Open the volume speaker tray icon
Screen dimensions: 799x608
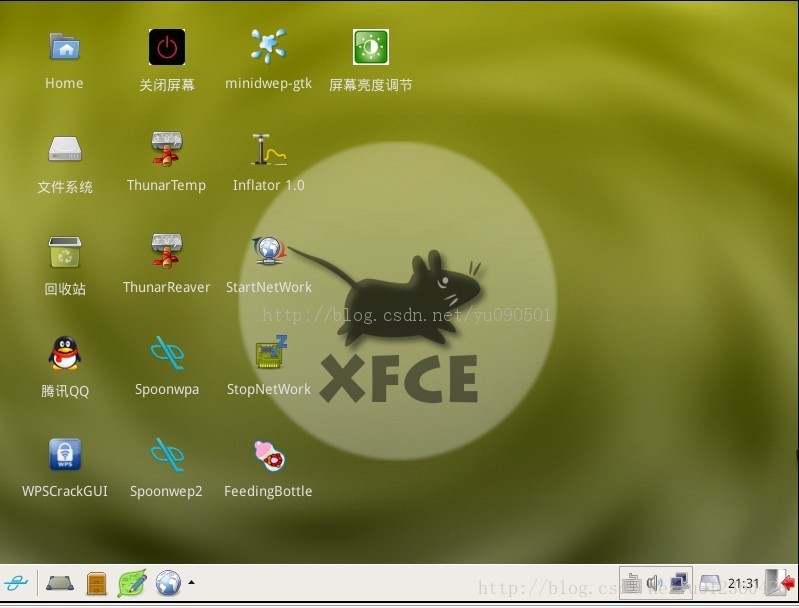click(654, 583)
